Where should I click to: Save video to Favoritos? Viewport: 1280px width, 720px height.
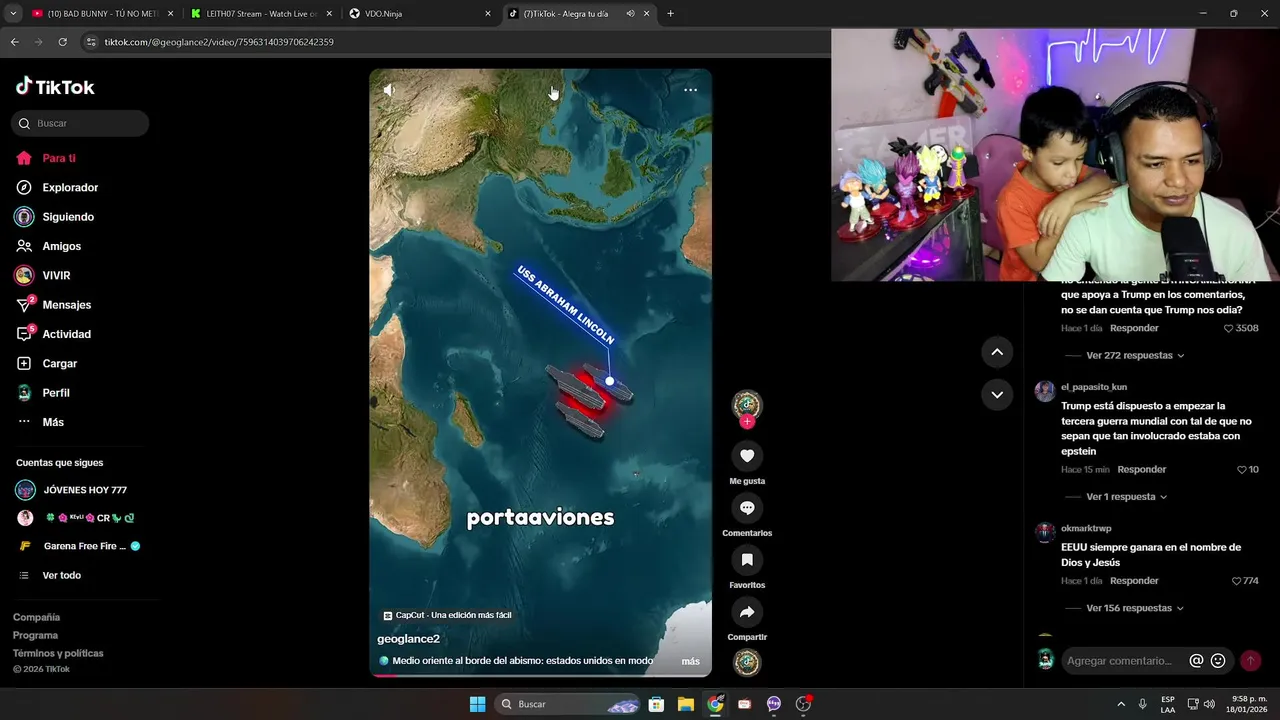747,560
